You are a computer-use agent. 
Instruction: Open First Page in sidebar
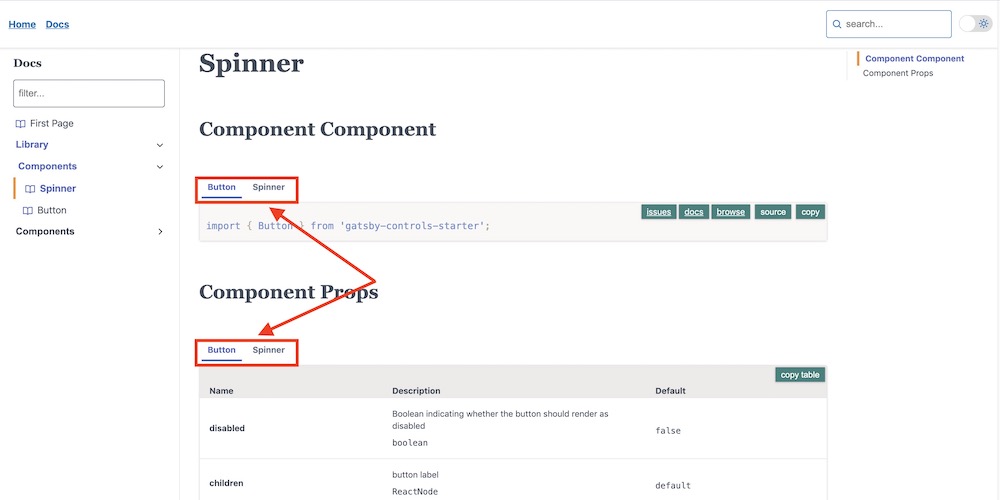point(52,124)
